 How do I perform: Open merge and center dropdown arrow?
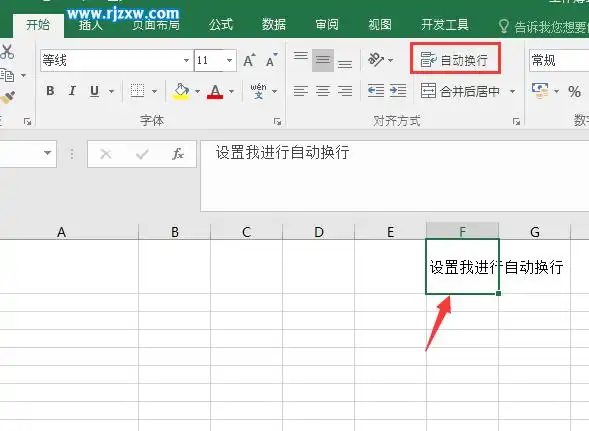(512, 91)
